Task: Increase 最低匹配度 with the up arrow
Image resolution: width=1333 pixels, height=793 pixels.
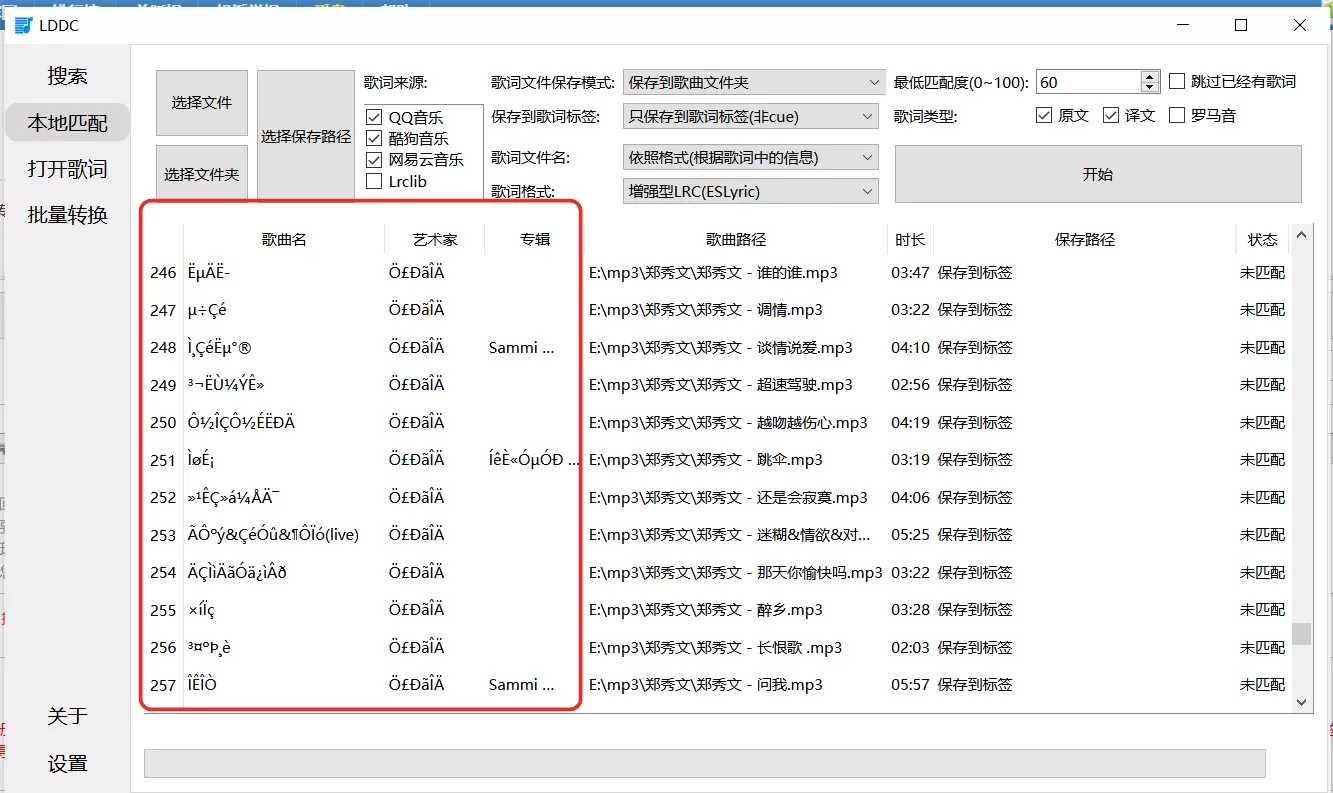Action: [1150, 77]
